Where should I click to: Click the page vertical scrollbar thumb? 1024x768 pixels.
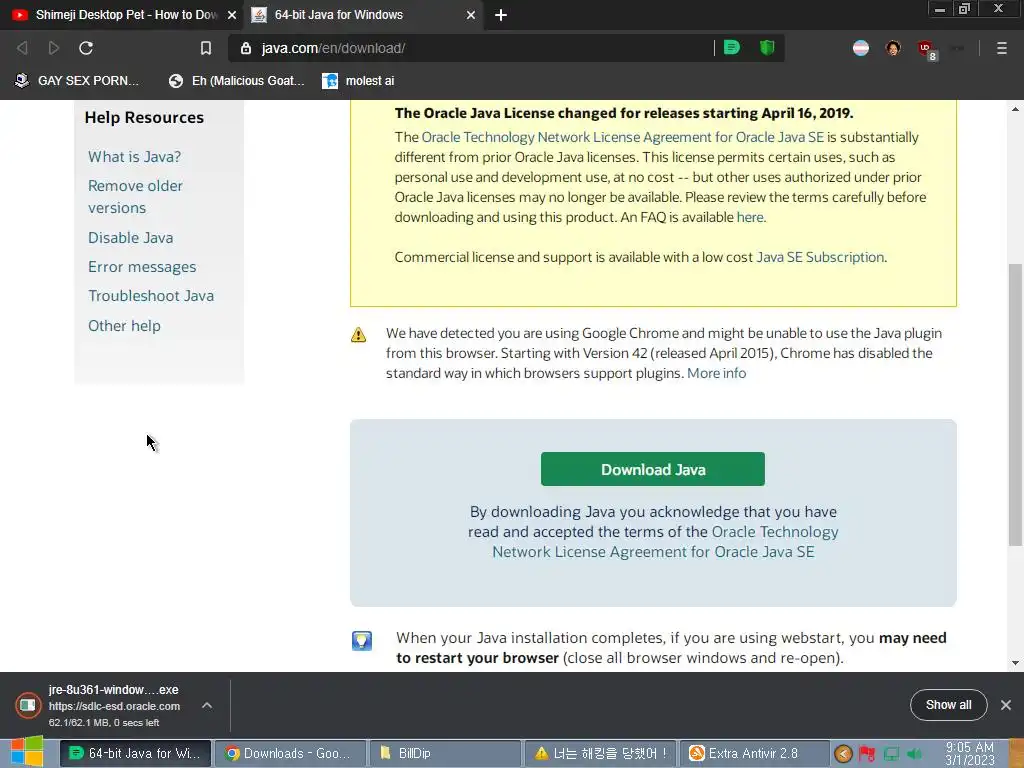(x=1015, y=405)
